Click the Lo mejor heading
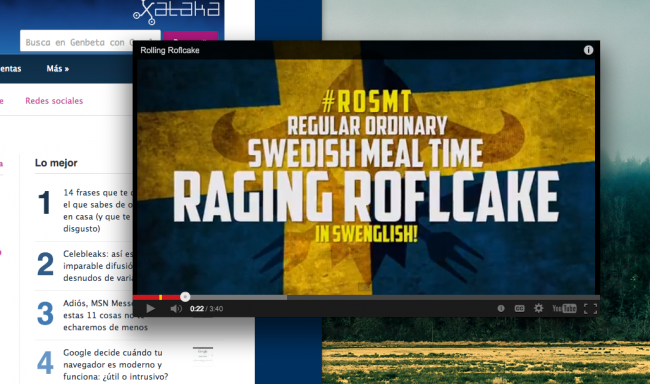Screen dimensions: 650x384 56,163
